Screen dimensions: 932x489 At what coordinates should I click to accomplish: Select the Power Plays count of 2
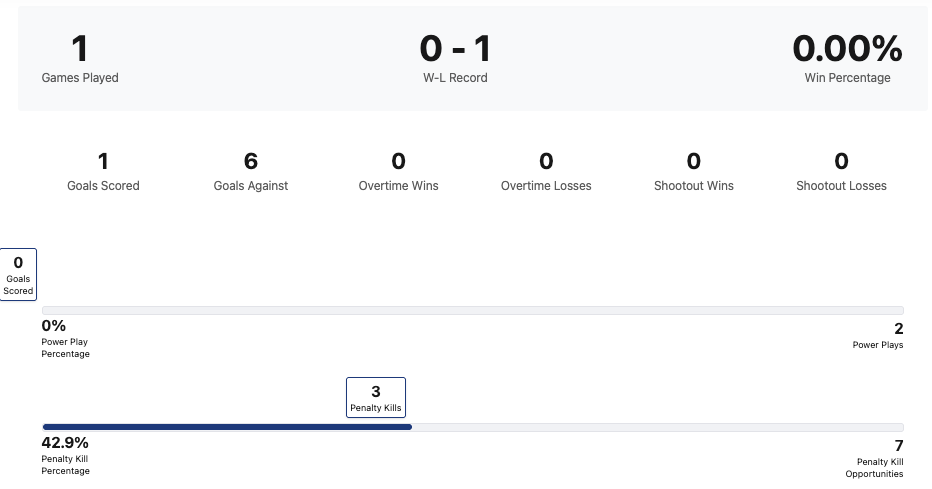[x=878, y=336]
